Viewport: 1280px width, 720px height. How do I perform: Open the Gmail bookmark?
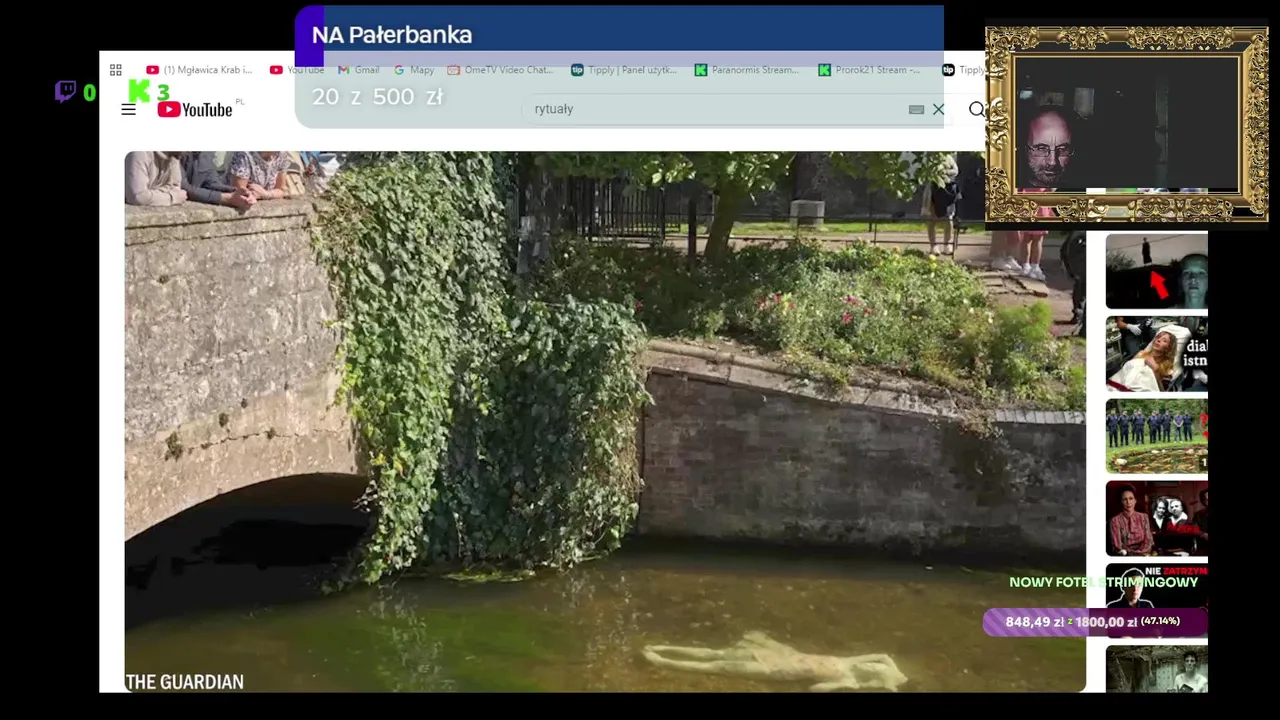[359, 70]
